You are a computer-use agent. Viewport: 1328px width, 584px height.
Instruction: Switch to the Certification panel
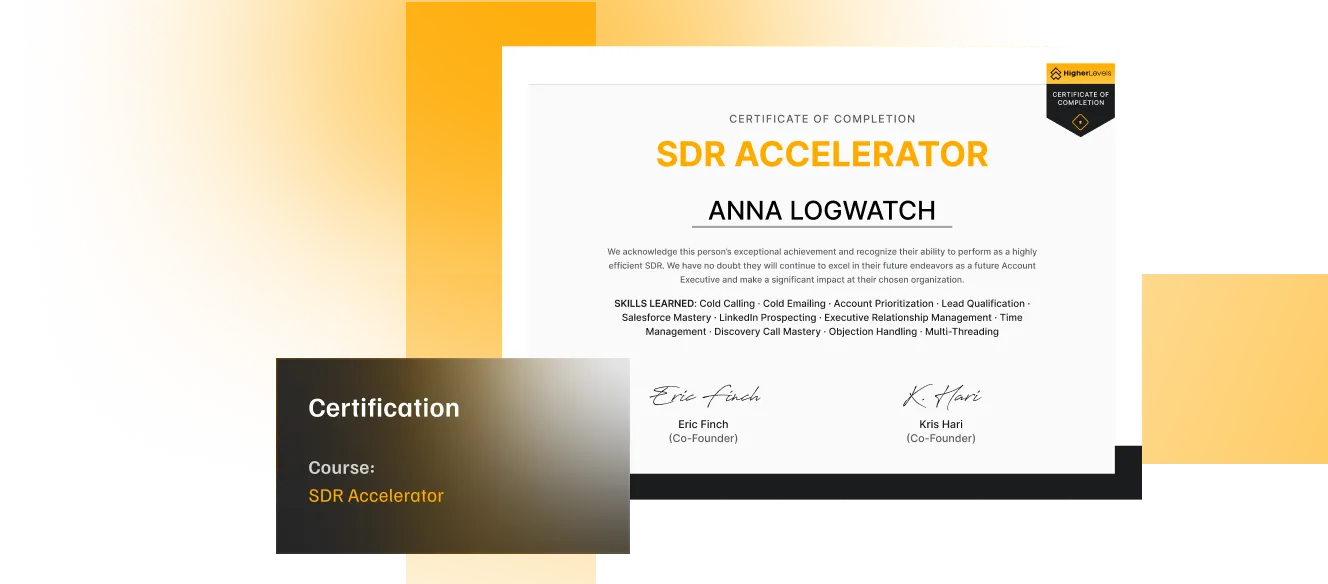click(x=384, y=408)
